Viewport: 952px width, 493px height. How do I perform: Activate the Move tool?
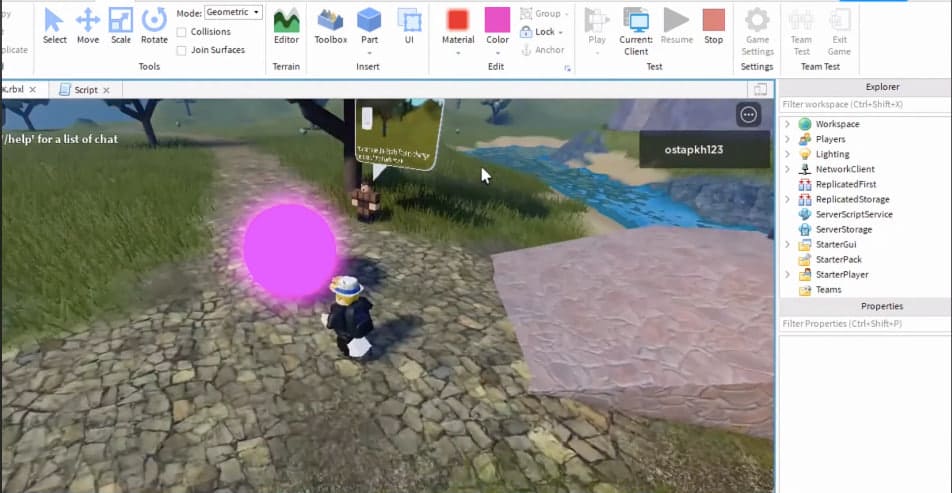click(87, 26)
